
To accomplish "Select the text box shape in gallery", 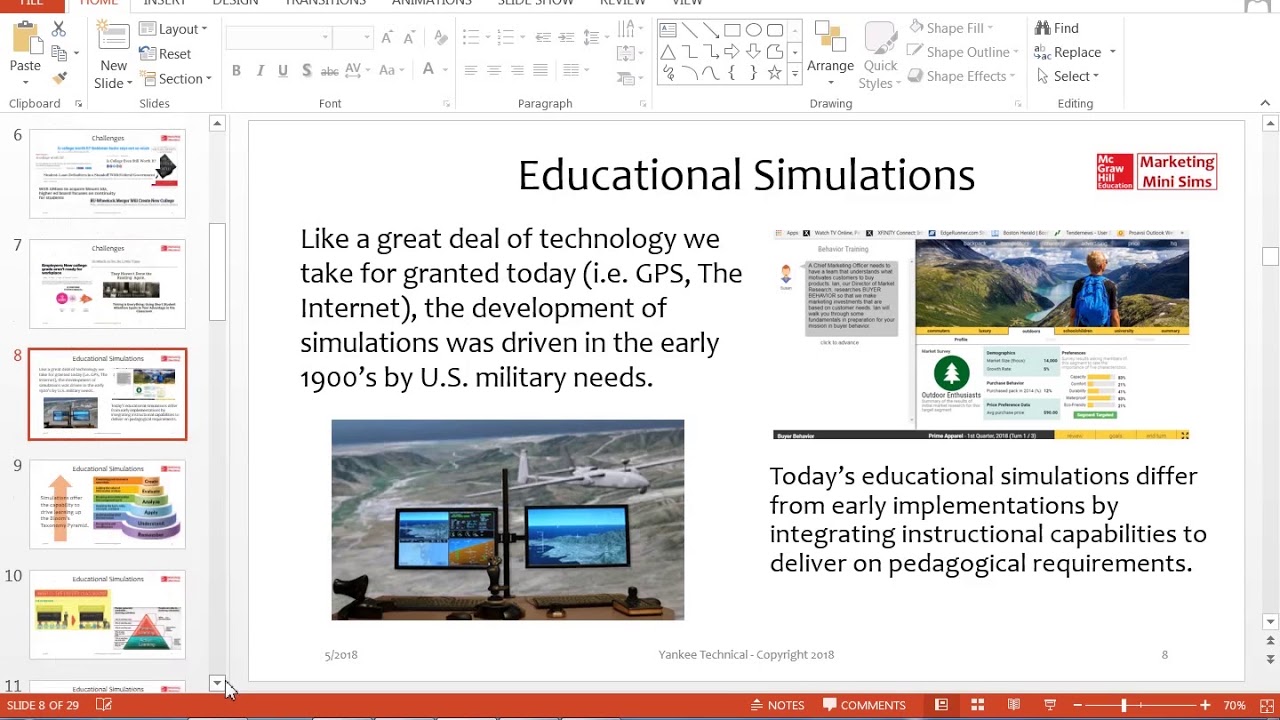I will 668,30.
